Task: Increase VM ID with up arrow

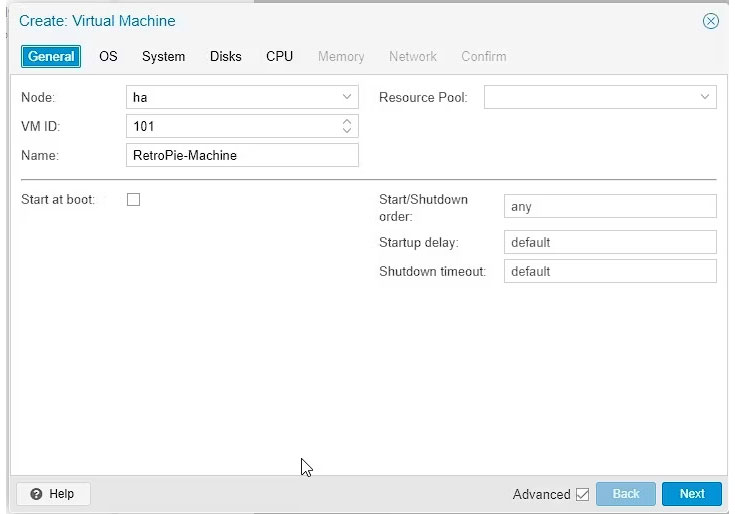Action: (347, 121)
